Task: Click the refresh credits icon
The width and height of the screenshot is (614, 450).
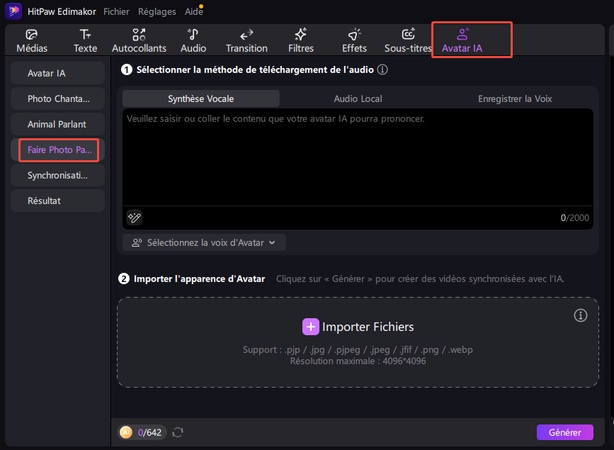Action: (179, 432)
